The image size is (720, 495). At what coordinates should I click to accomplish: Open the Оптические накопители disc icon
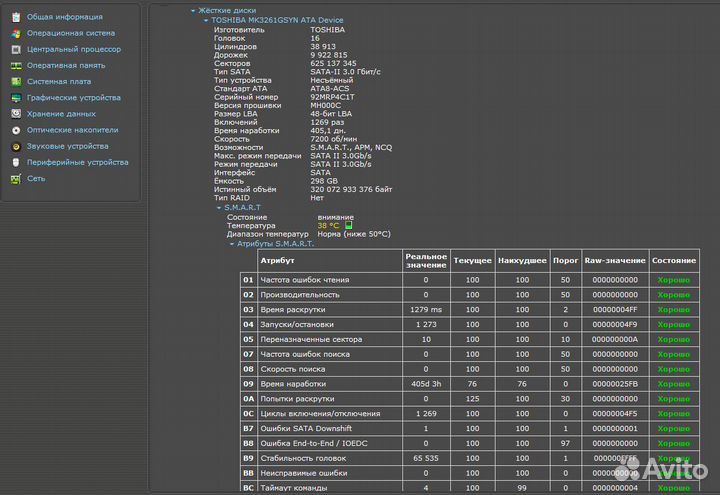click(15, 130)
